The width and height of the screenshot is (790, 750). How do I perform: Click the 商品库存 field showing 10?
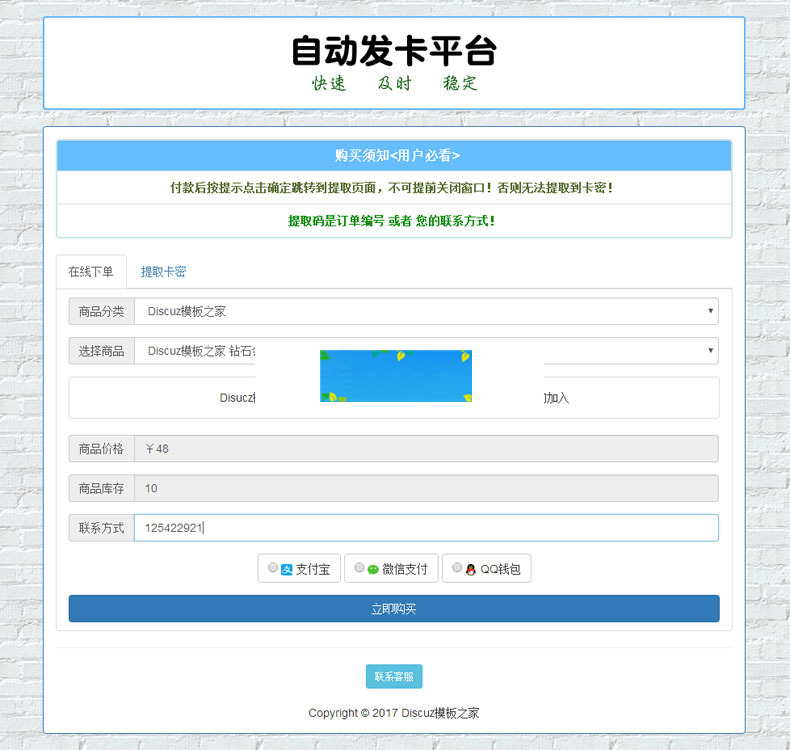426,488
